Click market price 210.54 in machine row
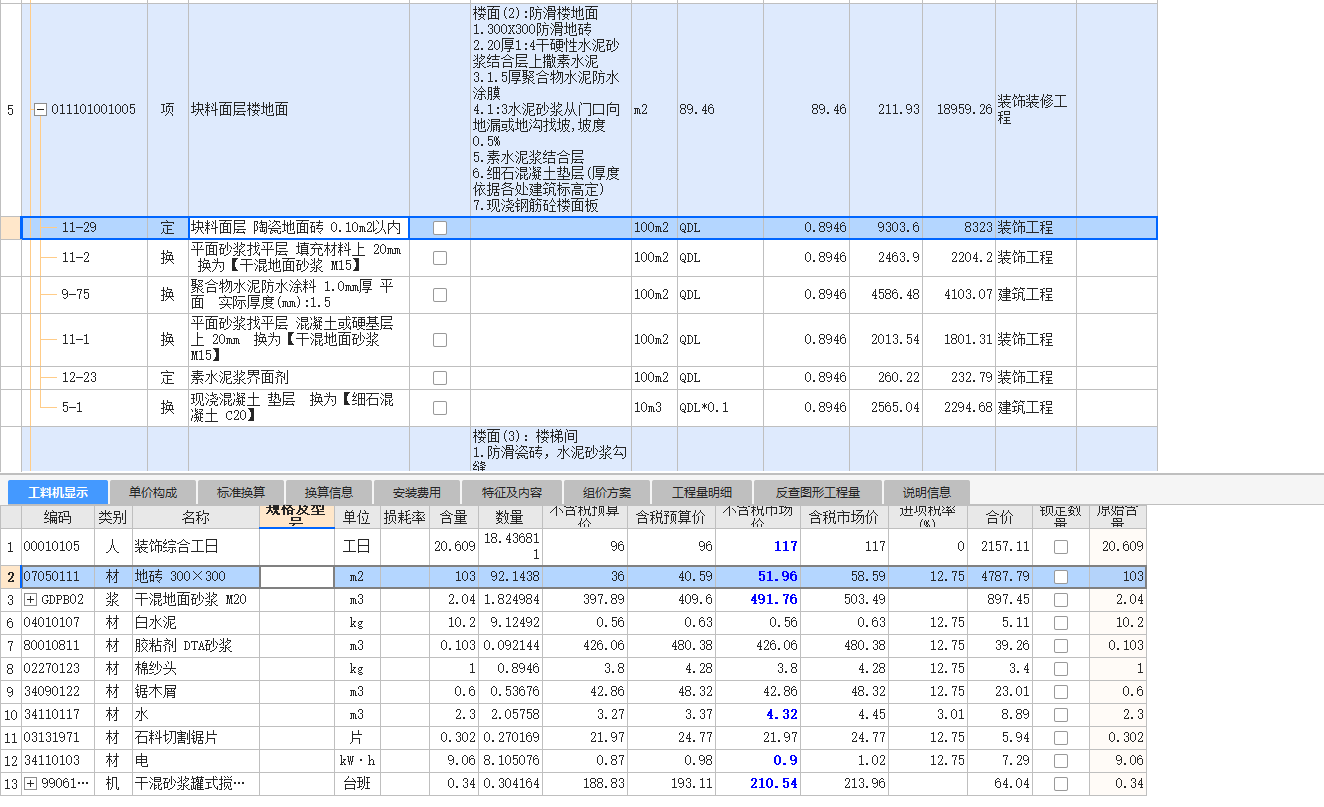Image resolution: width=1324 pixels, height=807 pixels. (757, 784)
